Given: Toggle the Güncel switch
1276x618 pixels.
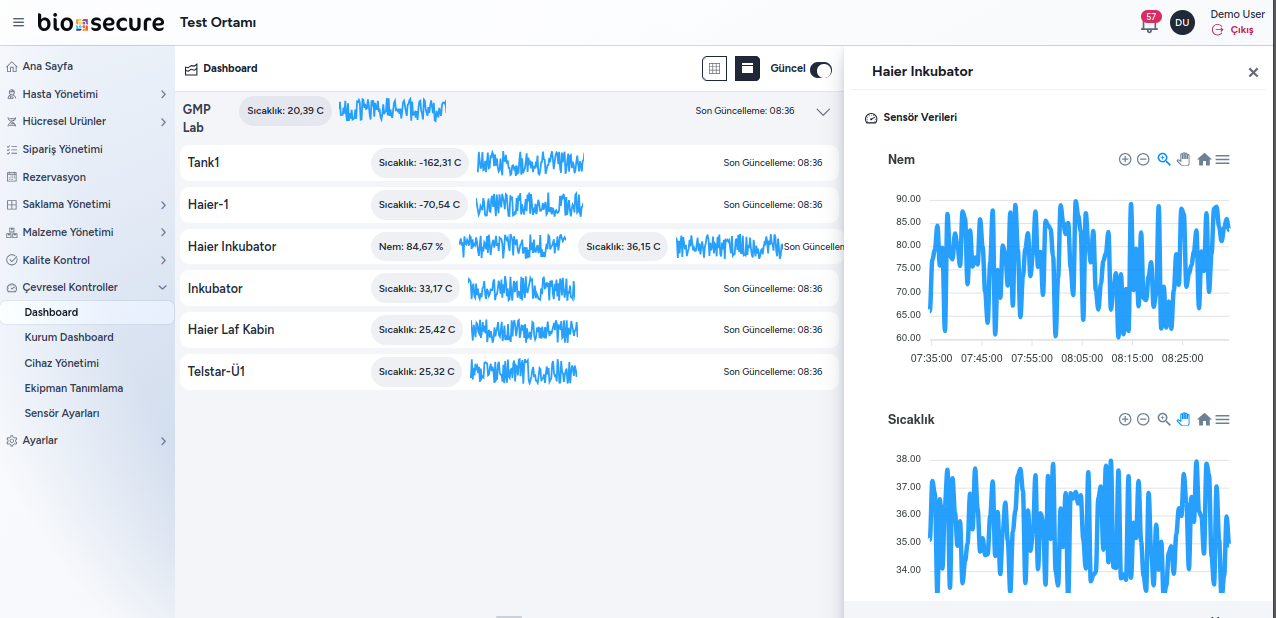Looking at the screenshot, I should point(821,69).
